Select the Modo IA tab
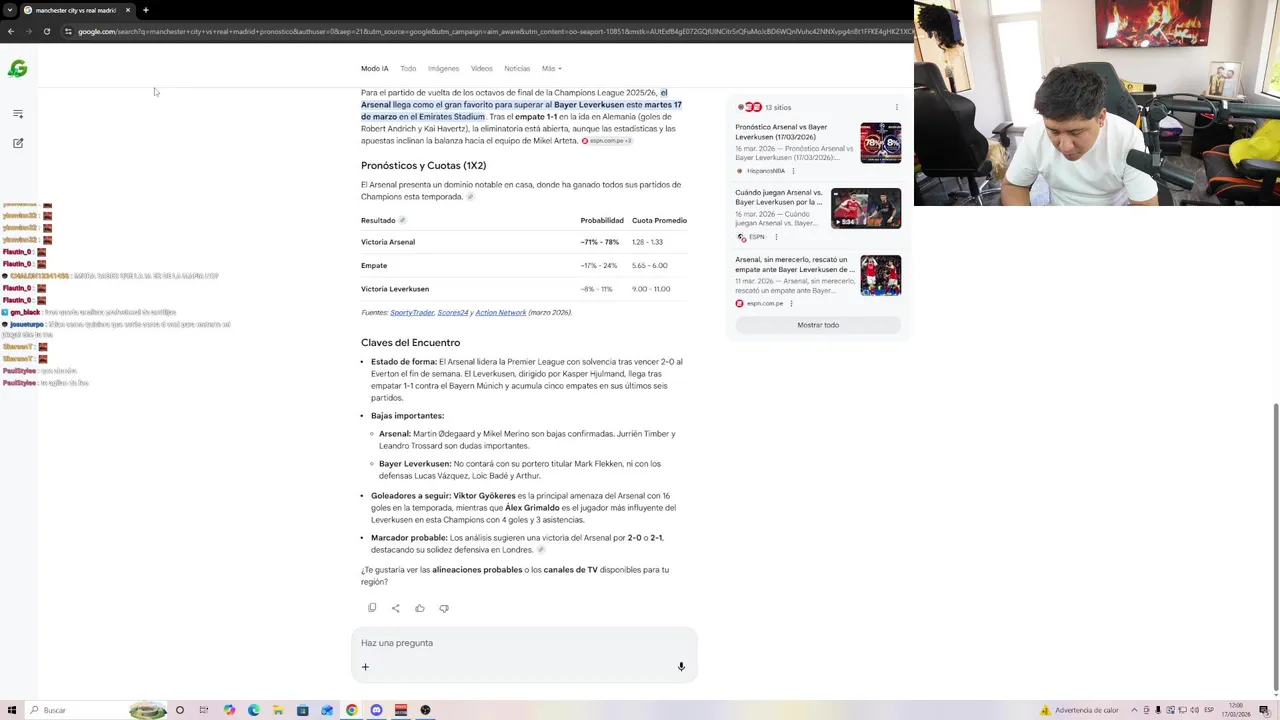Image resolution: width=1280 pixels, height=720 pixels. (x=374, y=68)
